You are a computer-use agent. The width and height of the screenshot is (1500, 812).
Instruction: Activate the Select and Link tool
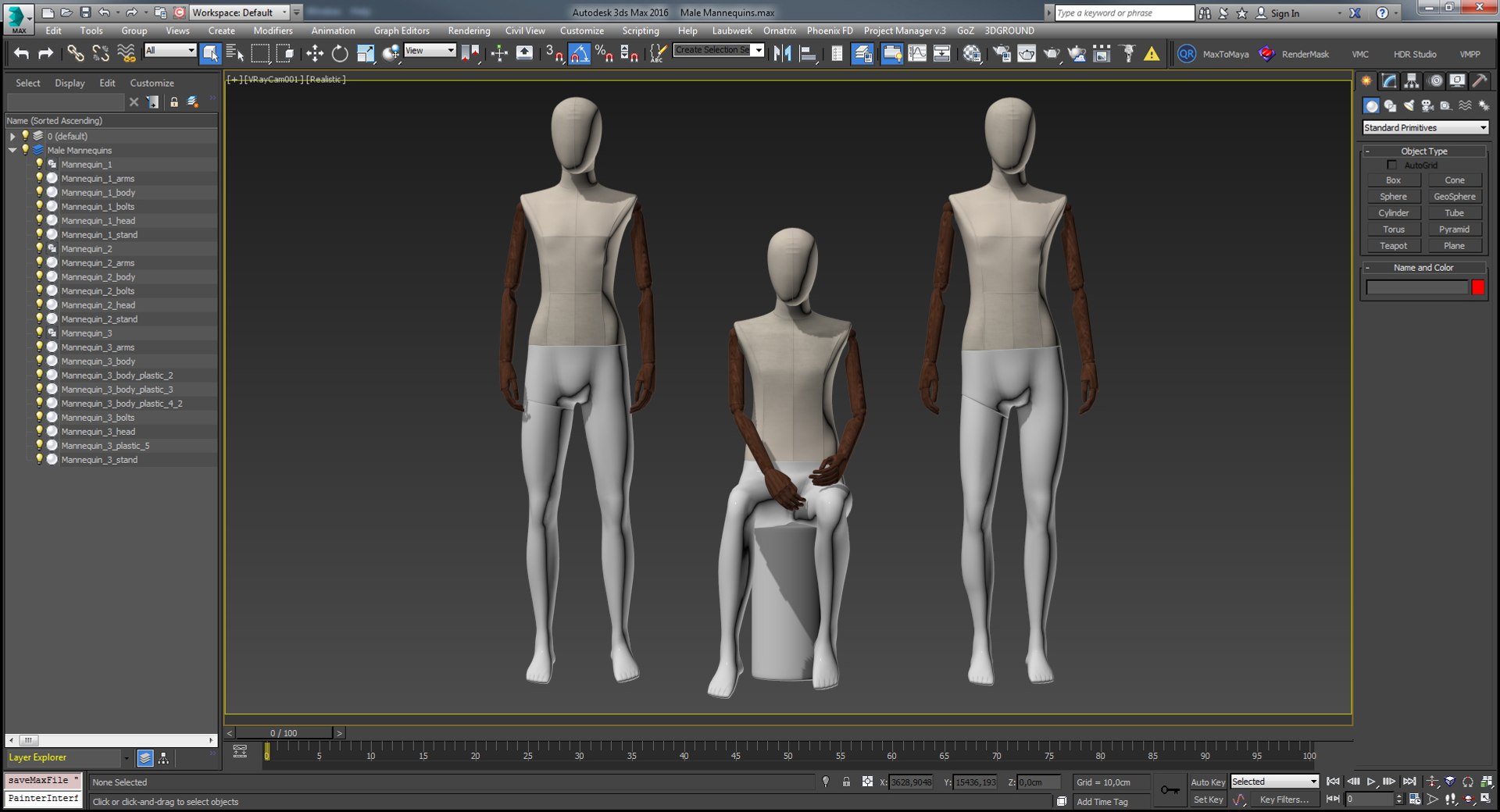[x=75, y=53]
